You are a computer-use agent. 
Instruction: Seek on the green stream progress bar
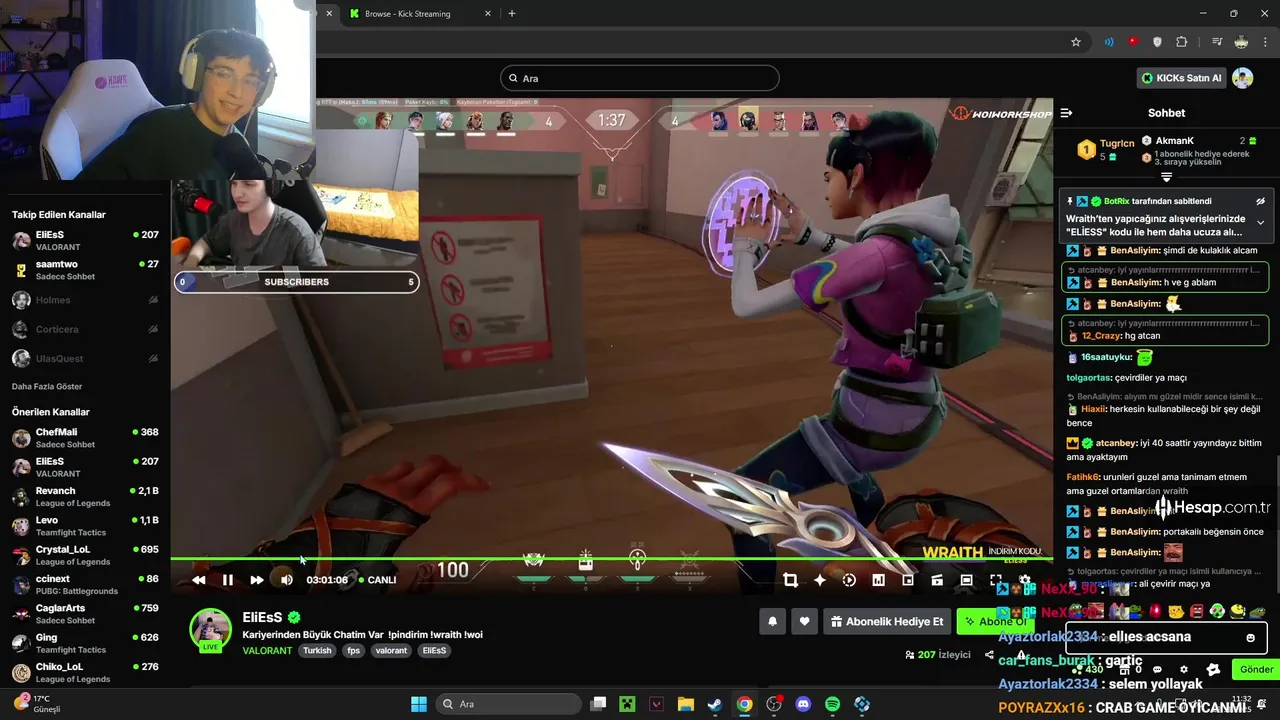611,559
